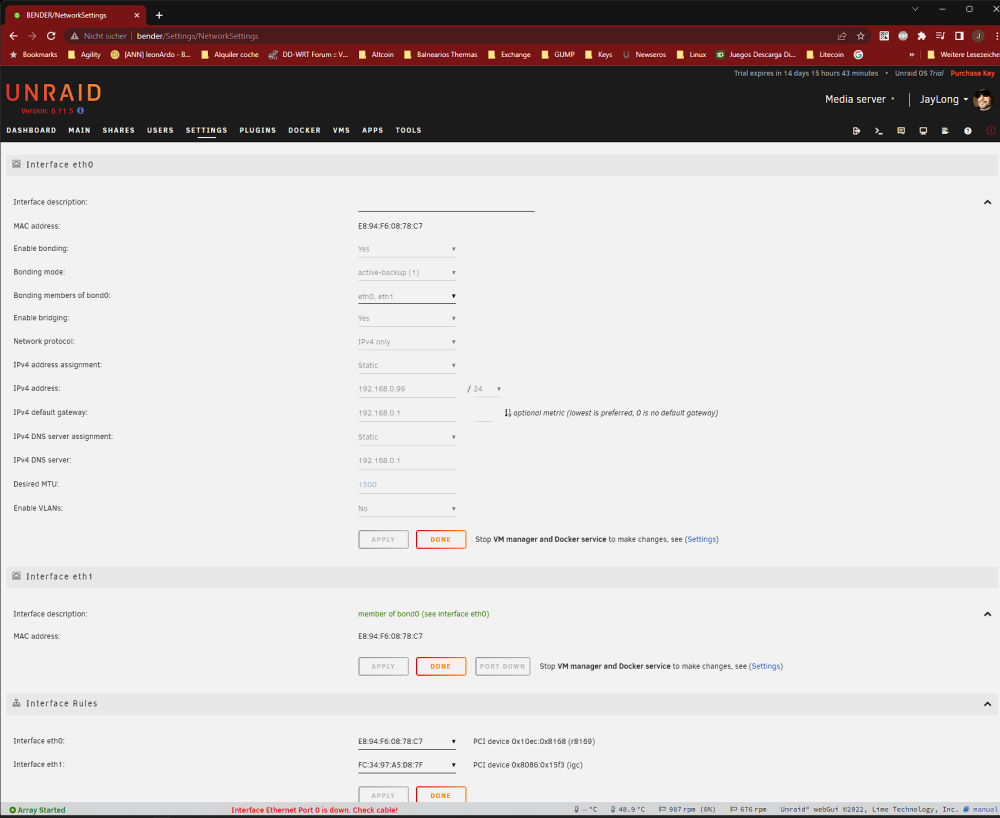This screenshot has width=1000, height=818.
Task: Click the Interface eth1 section icon
Action: click(x=17, y=576)
